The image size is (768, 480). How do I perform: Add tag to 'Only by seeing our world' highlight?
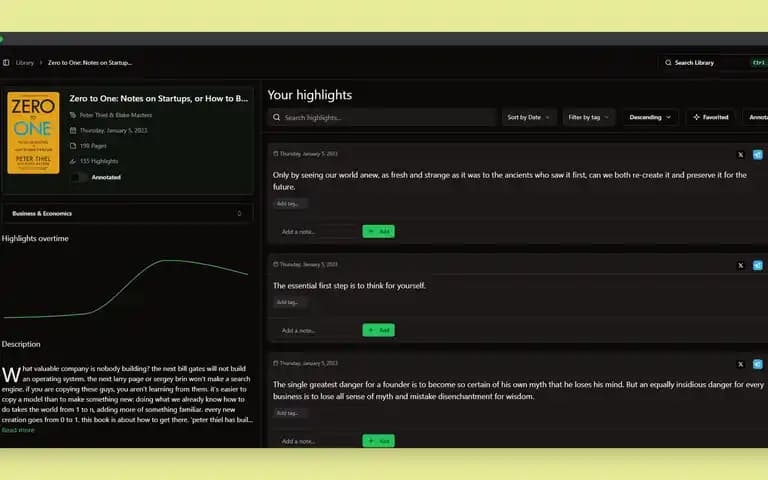click(290, 204)
